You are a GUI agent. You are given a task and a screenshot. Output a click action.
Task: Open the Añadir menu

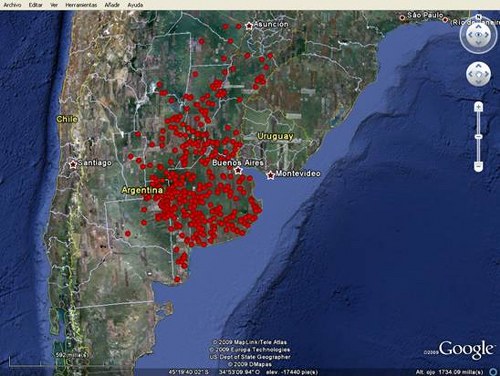pos(112,5)
